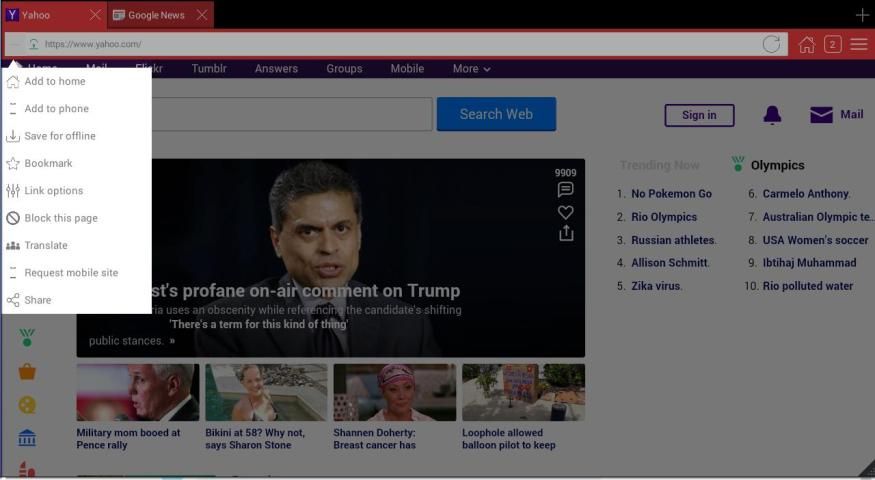This screenshot has width=875, height=480.
Task: Choose Request mobile site option
Action: [x=71, y=273]
